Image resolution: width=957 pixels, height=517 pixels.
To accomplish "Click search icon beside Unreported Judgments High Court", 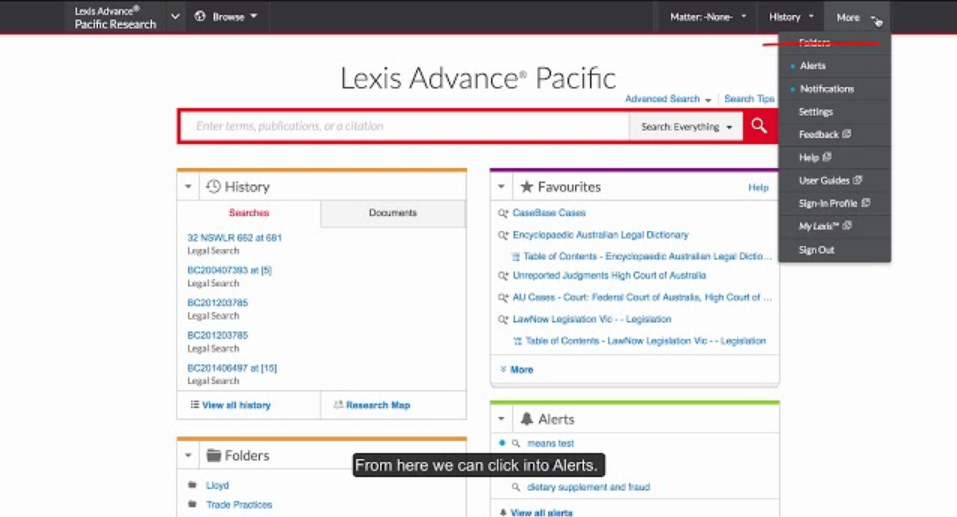I will (x=503, y=276).
